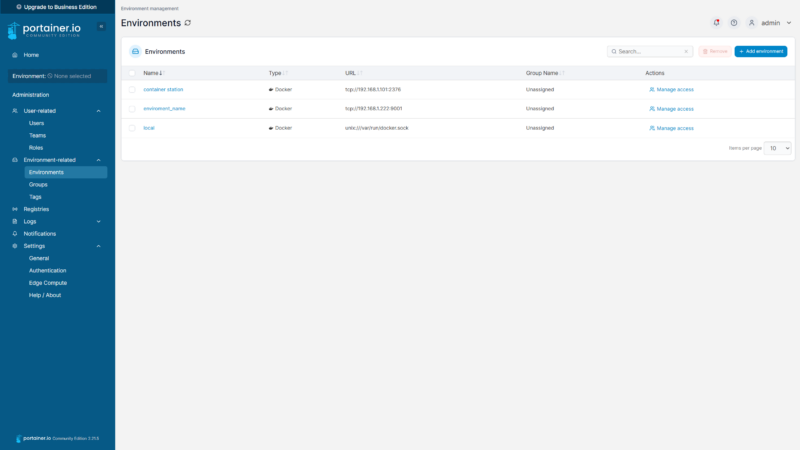This screenshot has width=800, height=450.
Task: Click the help question mark icon
Action: [x=733, y=22]
